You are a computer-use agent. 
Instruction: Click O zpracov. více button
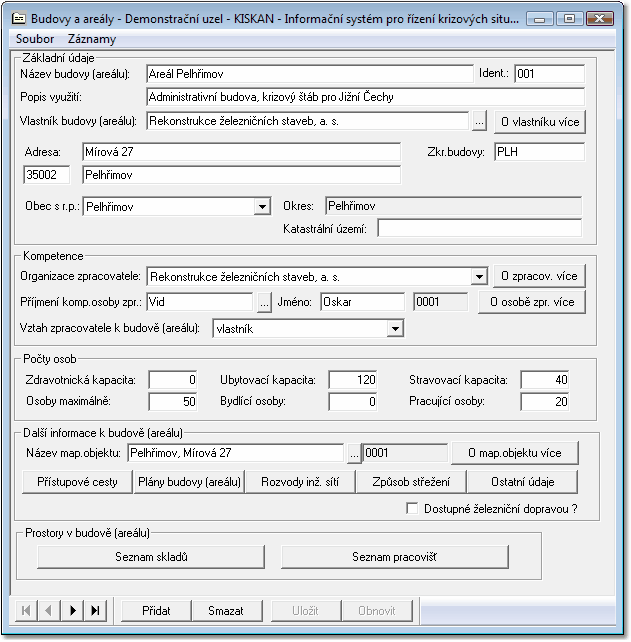click(539, 276)
